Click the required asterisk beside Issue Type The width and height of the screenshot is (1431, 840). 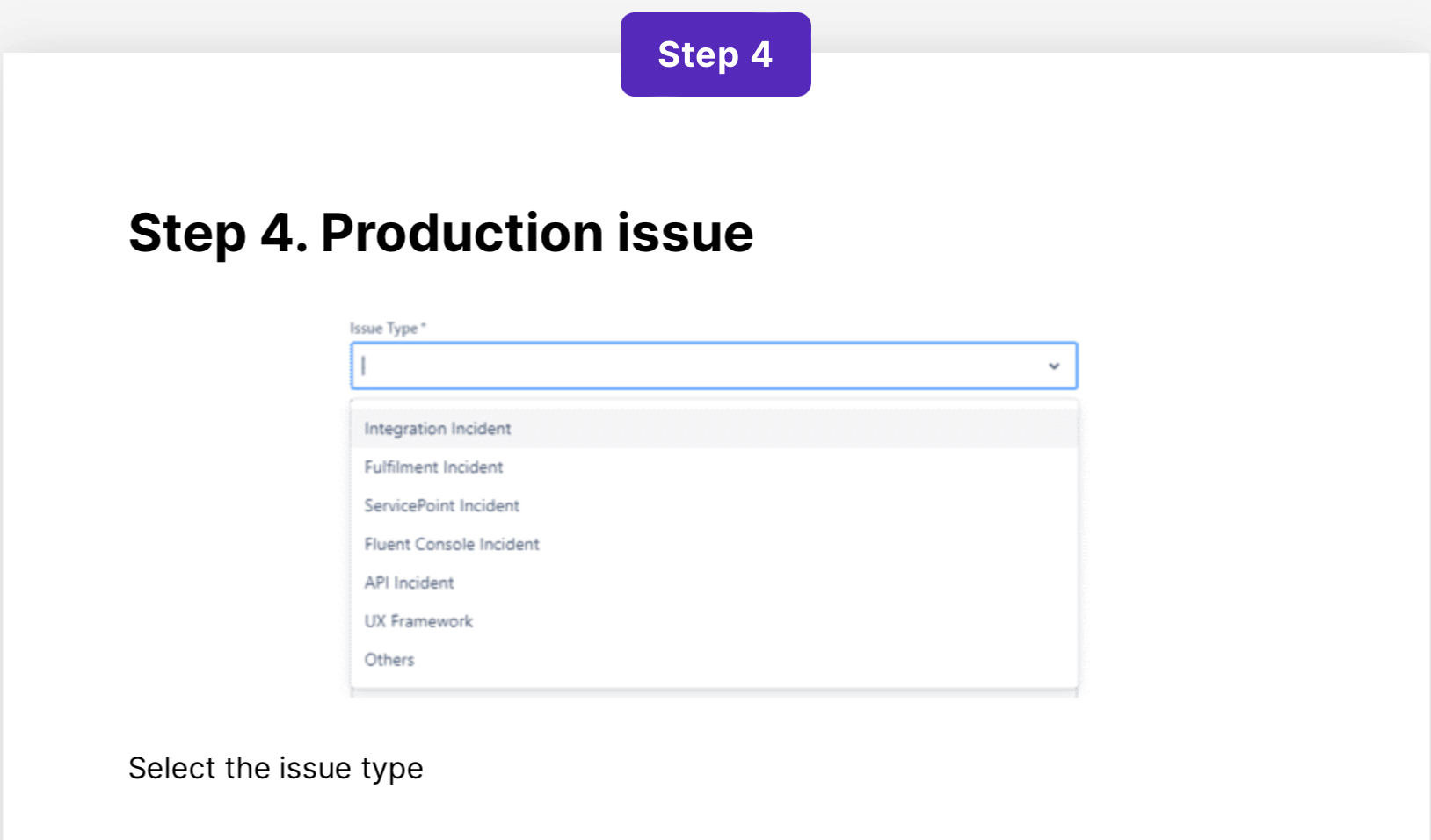(424, 326)
